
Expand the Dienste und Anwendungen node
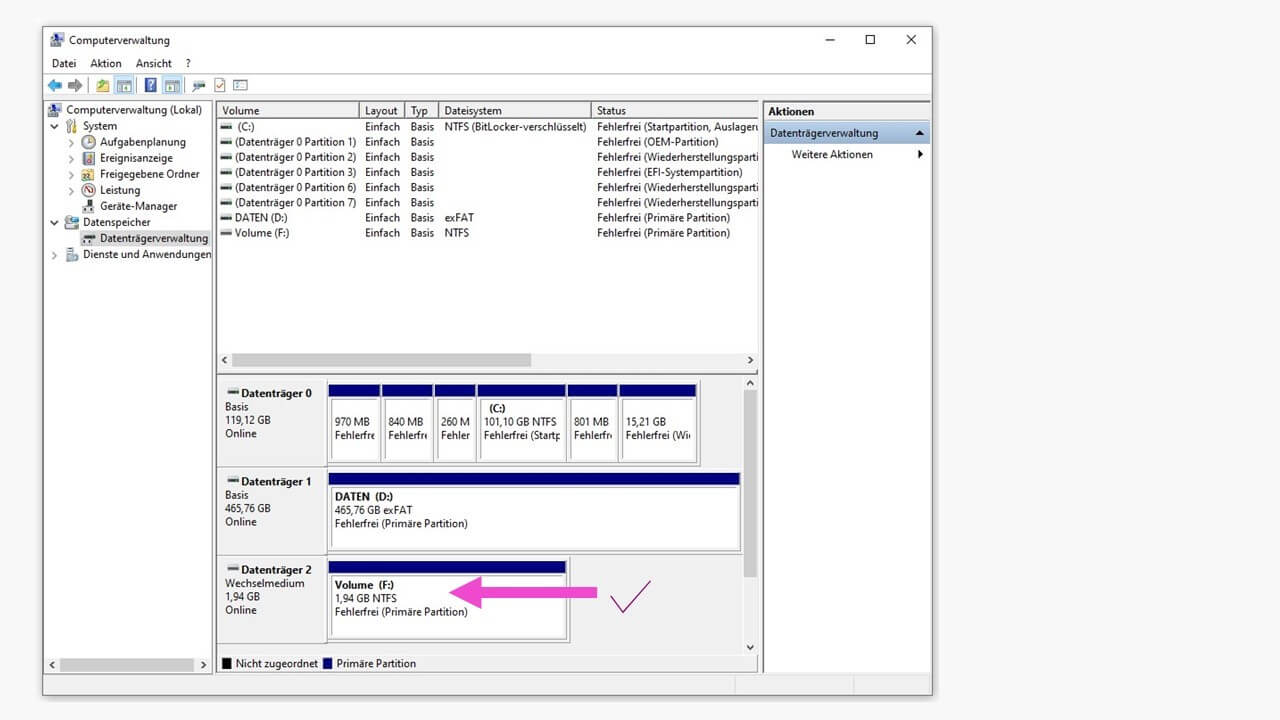pos(55,254)
